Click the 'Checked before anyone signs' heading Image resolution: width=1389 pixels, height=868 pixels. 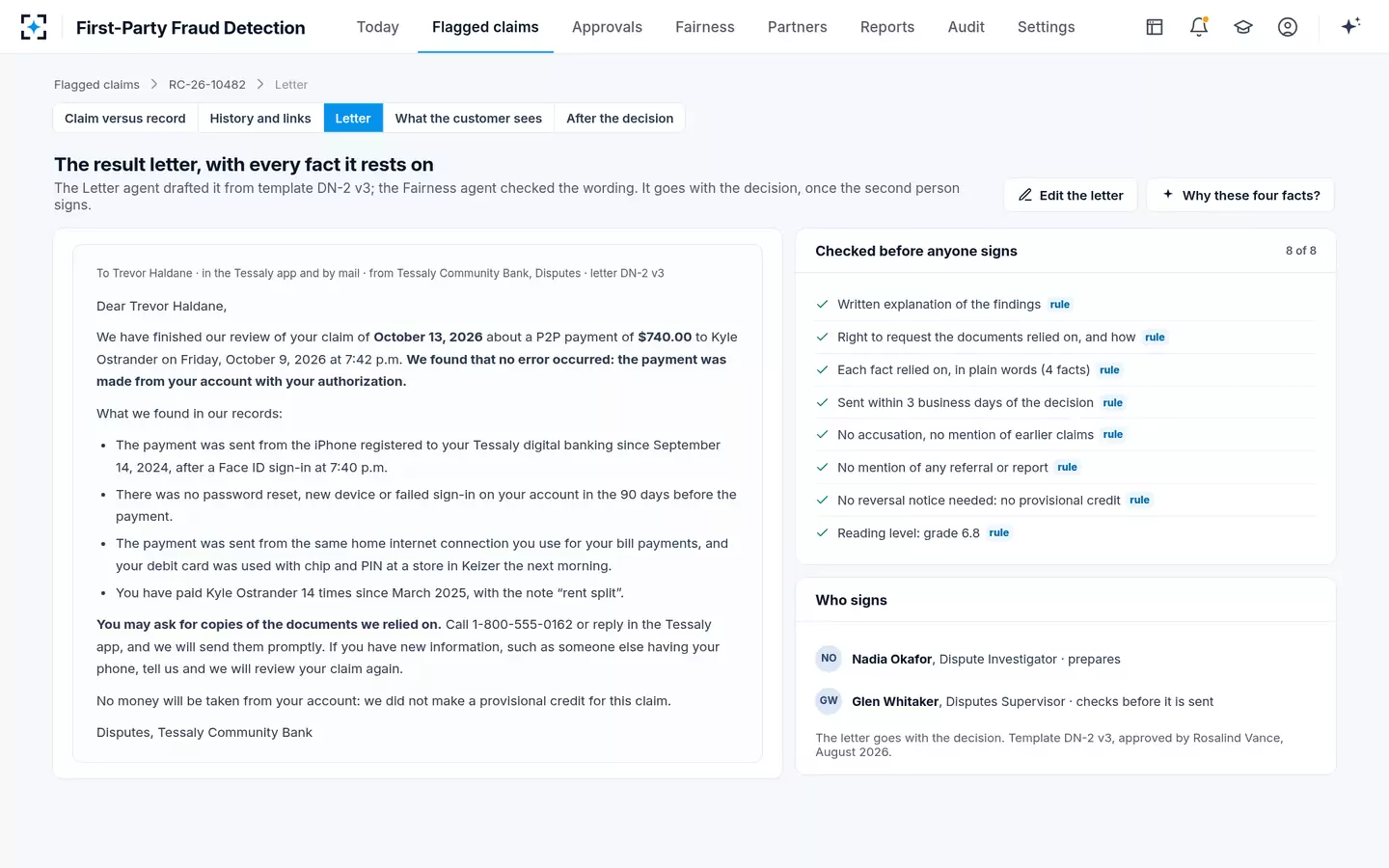tap(916, 251)
